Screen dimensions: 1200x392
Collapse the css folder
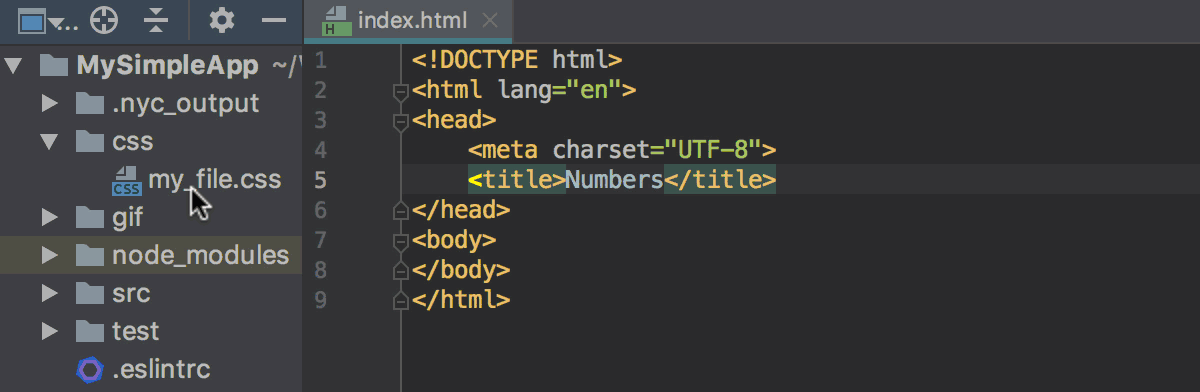point(49,141)
